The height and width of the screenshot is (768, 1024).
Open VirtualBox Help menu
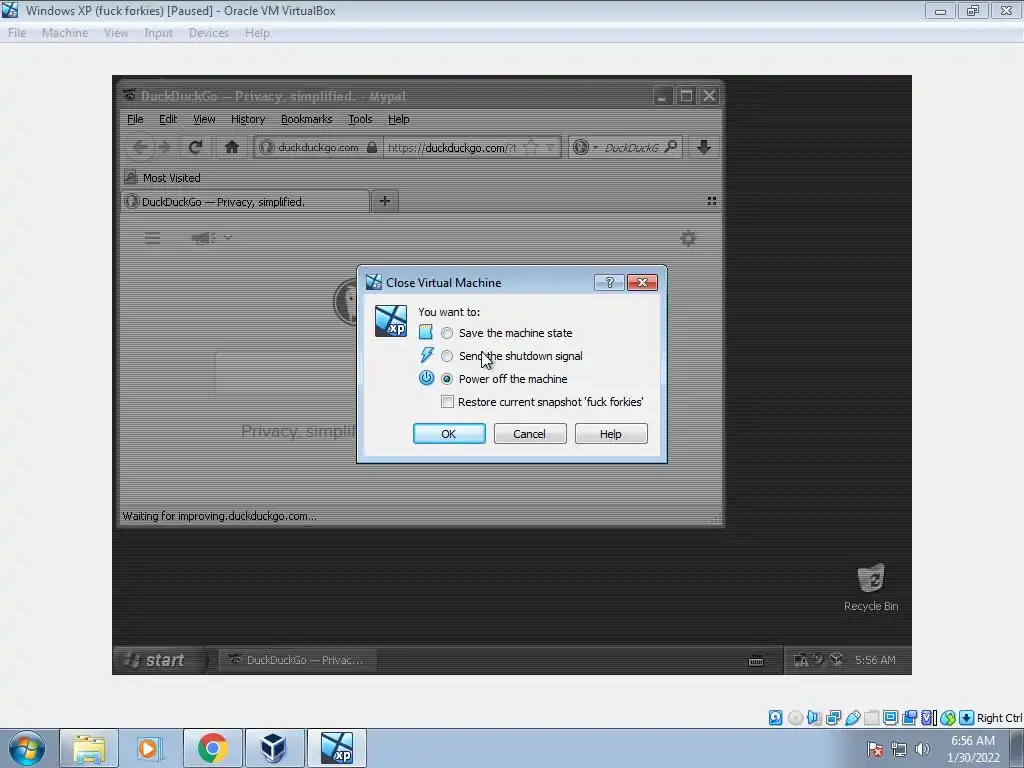click(x=257, y=33)
